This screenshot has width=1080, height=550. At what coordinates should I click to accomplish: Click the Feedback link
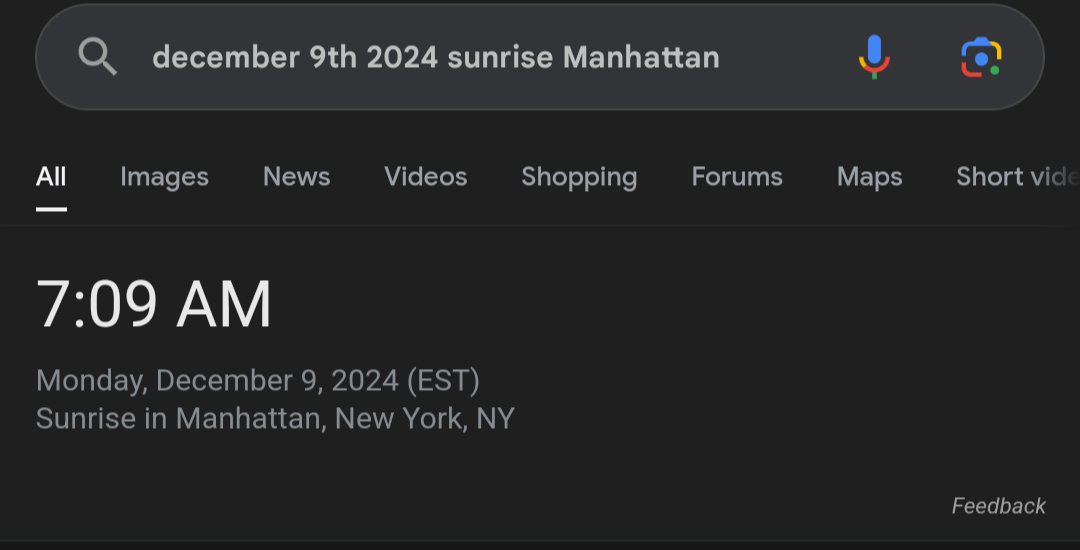coord(999,506)
